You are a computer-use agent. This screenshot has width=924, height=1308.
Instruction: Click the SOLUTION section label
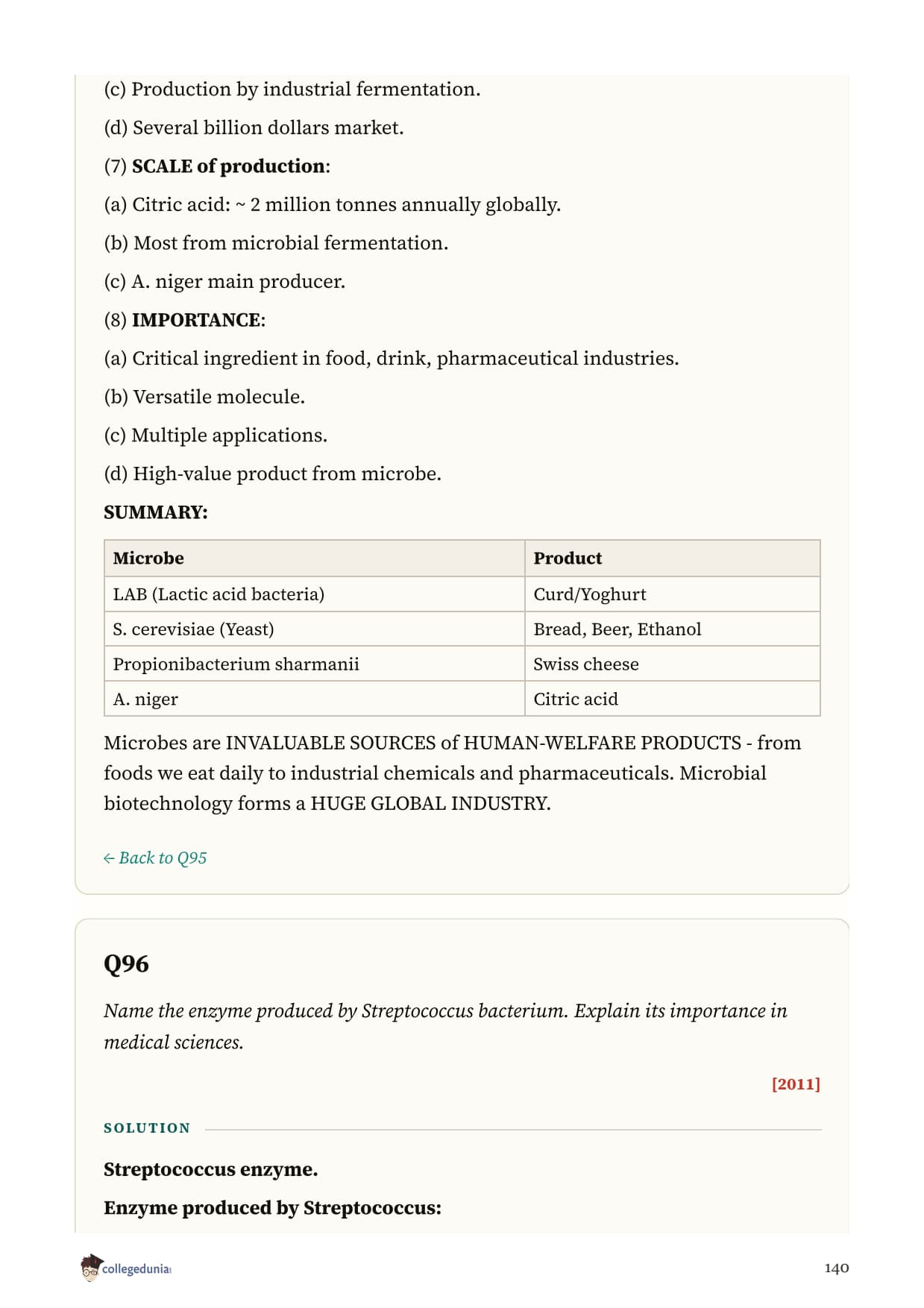tap(147, 1128)
